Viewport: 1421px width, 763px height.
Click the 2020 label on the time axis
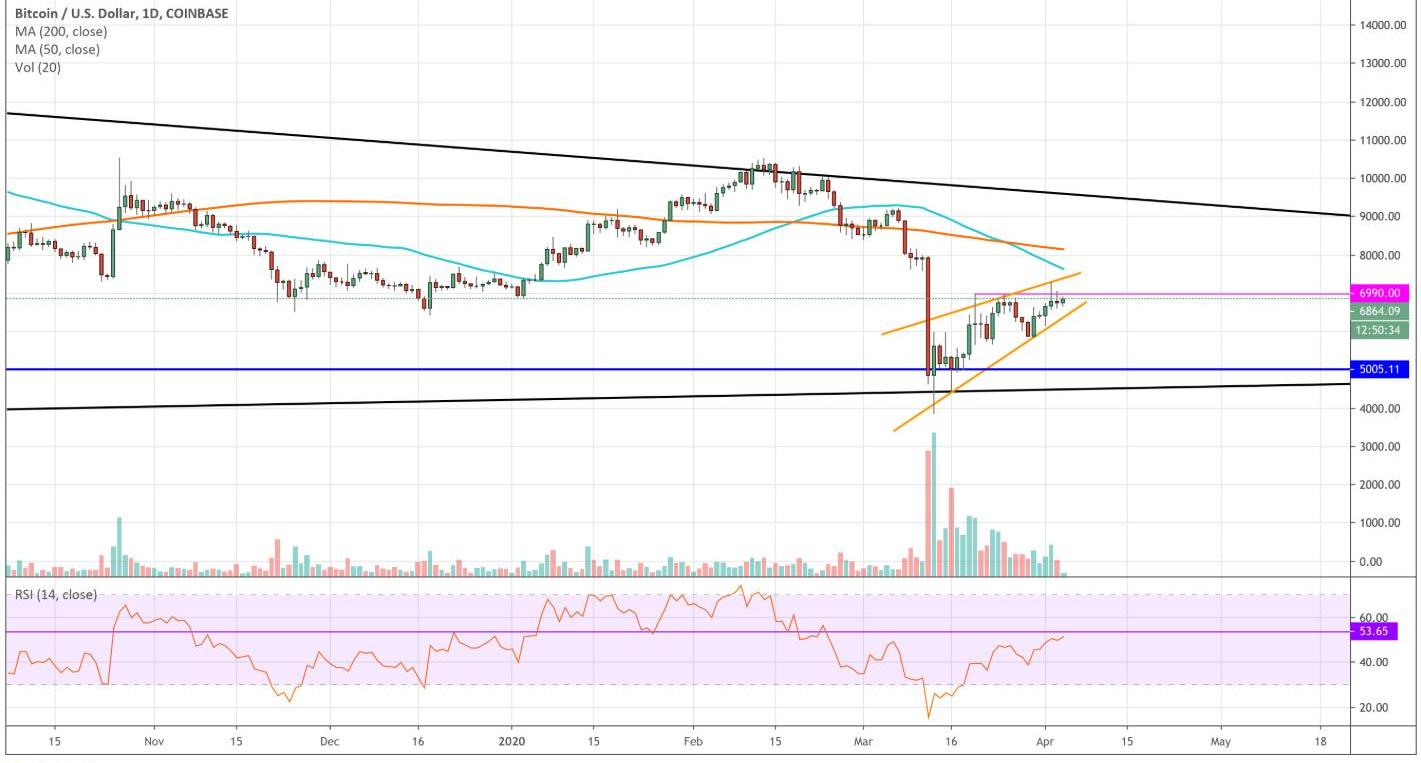(512, 743)
